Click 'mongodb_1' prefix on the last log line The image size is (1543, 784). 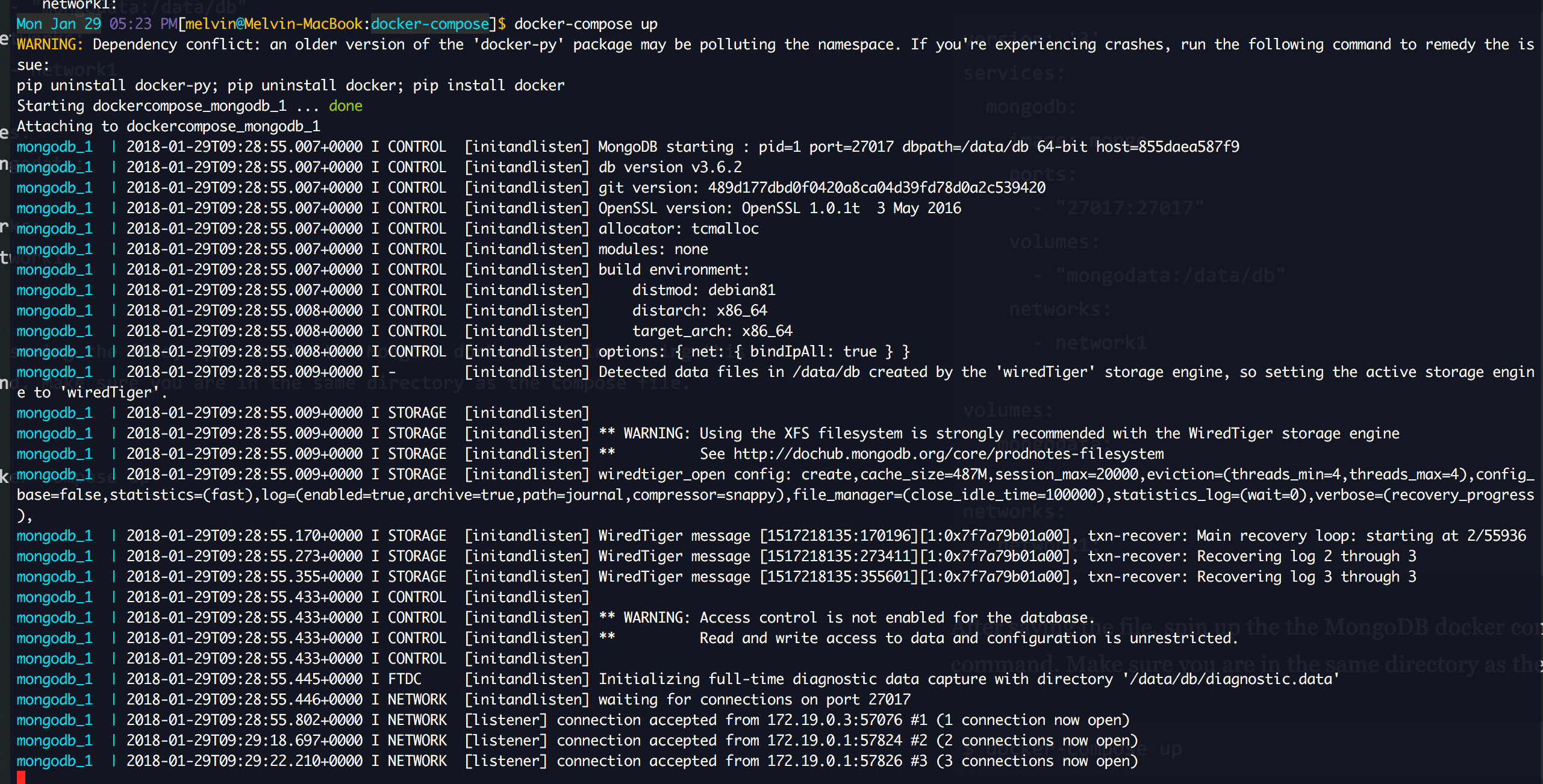(x=54, y=761)
